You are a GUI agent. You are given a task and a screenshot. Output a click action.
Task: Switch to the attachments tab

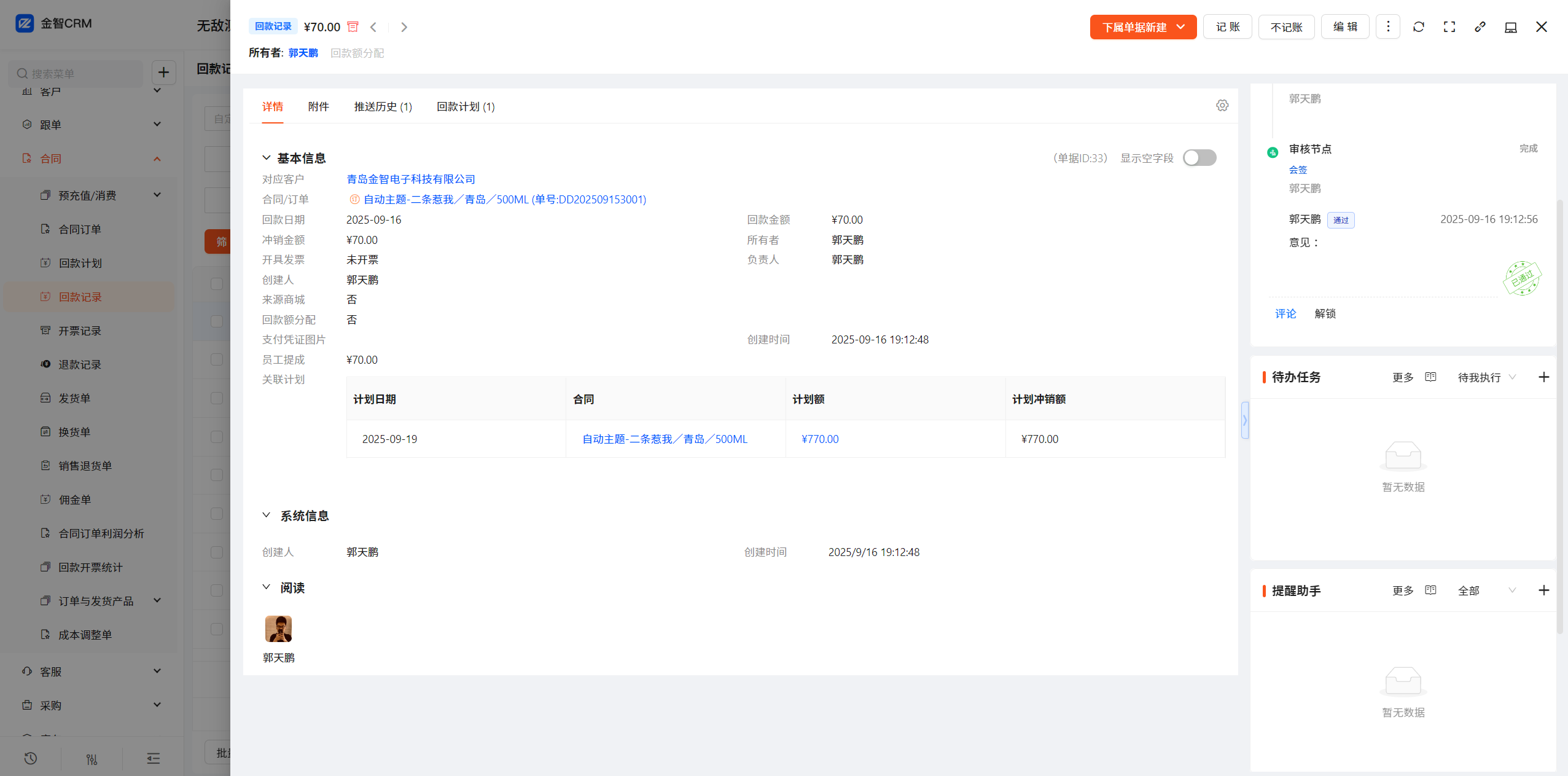click(318, 107)
